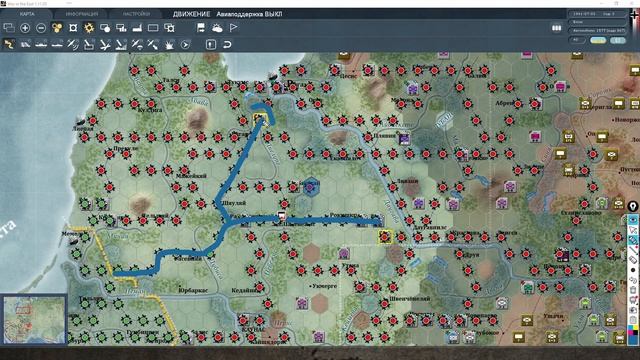Viewport: 640px width, 360px height.
Task: Click the vehicles count status field
Action: tap(598, 31)
